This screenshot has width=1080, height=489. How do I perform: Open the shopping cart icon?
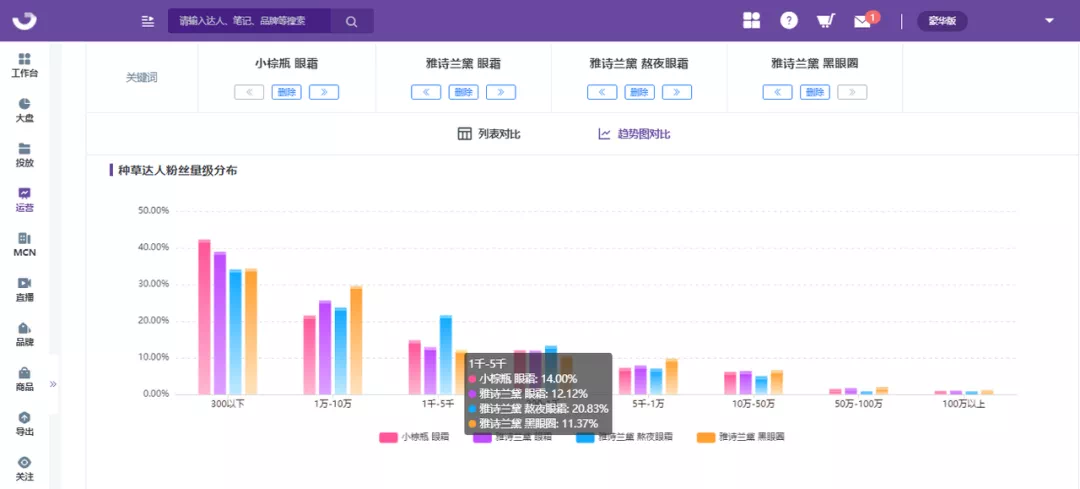click(x=826, y=21)
